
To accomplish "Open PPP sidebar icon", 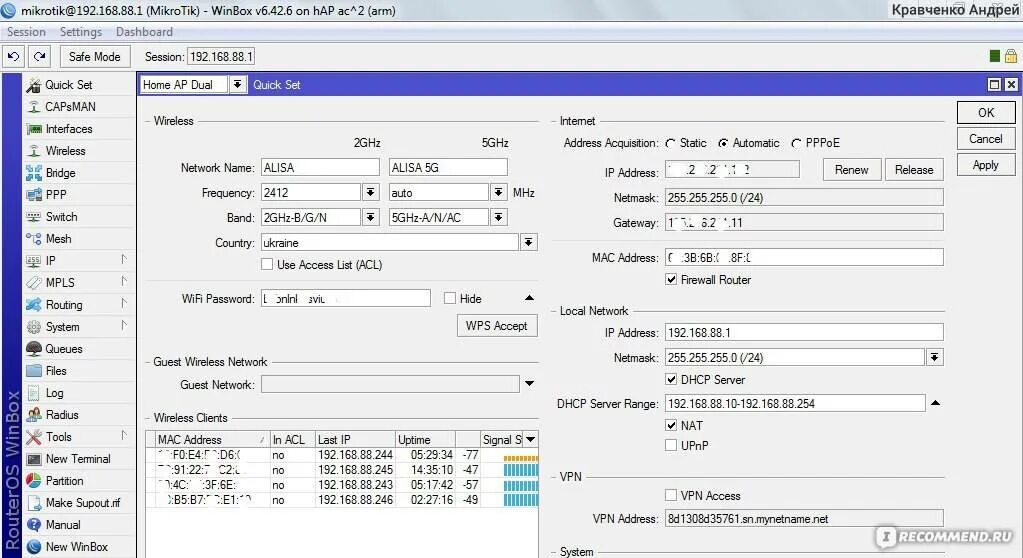I will pyautogui.click(x=33, y=195).
